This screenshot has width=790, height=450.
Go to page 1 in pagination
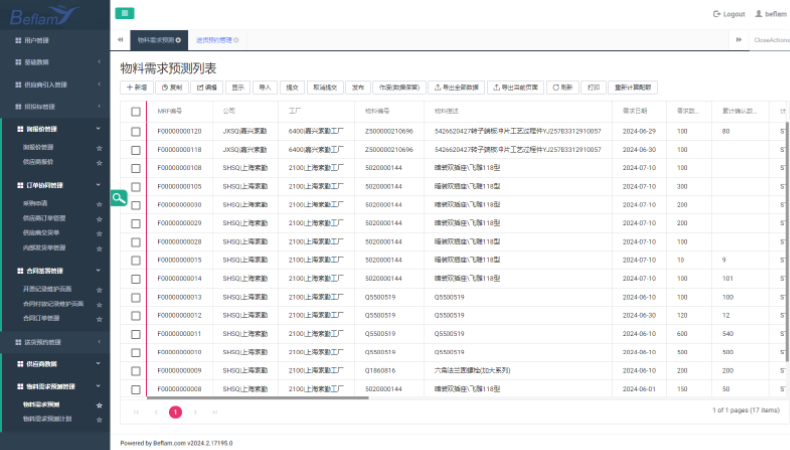[x=175, y=411]
